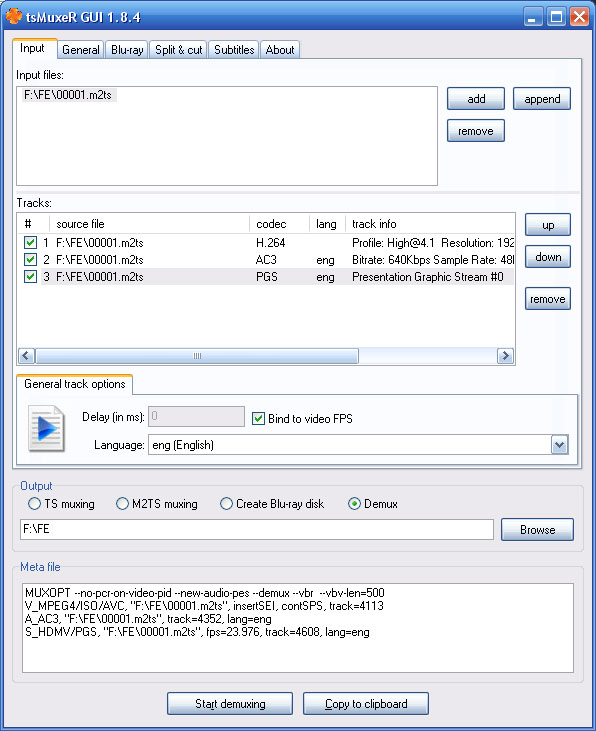Viewport: 596px width, 731px height.
Task: Click Presentation Graphic Stream #0 text
Action: (428, 277)
